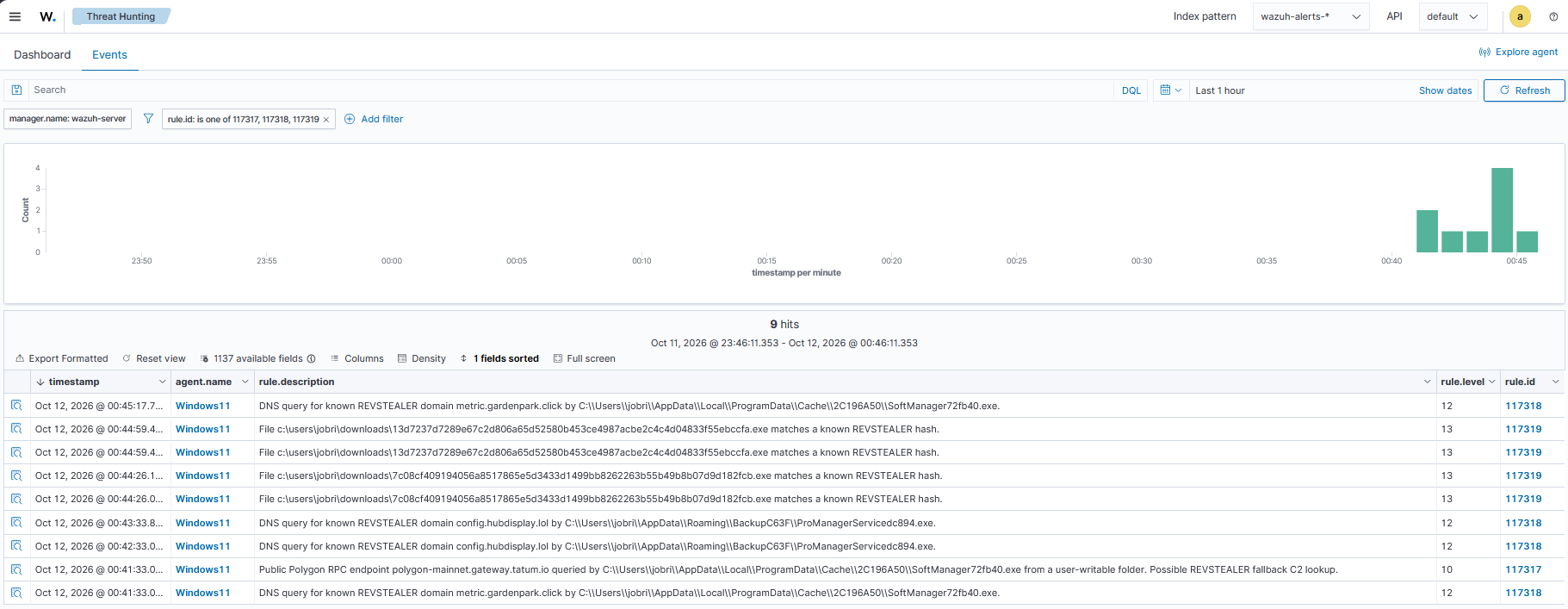1568x609 pixels.
Task: Sort by timestamp arrow icon
Action: [x=40, y=382]
